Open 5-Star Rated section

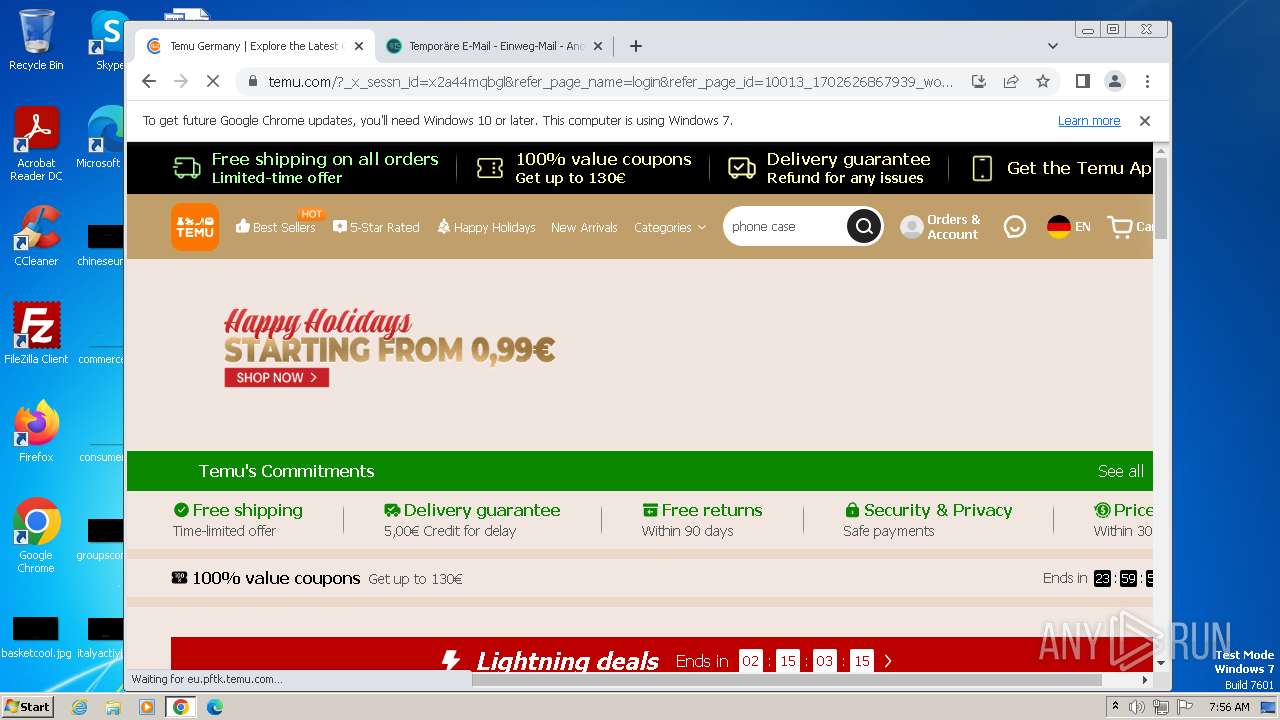376,227
